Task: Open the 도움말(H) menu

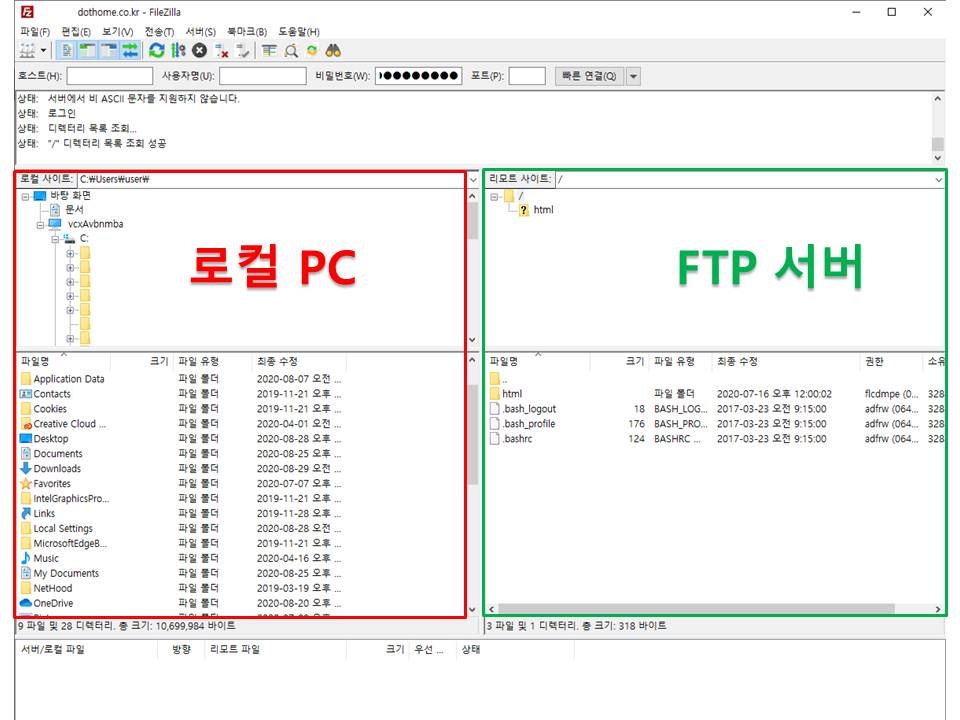Action: pos(299,32)
